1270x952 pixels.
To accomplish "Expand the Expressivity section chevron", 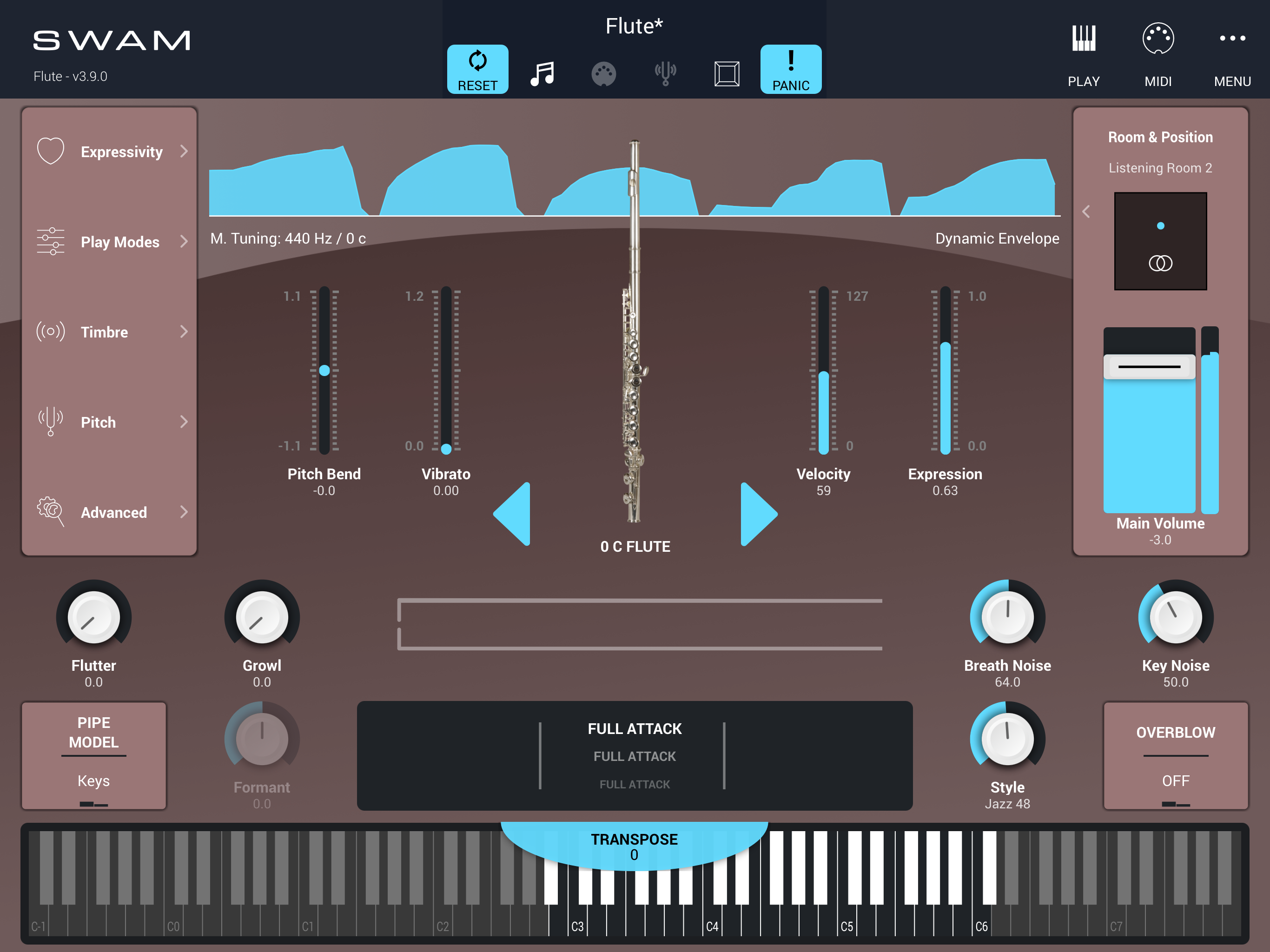I will [184, 151].
